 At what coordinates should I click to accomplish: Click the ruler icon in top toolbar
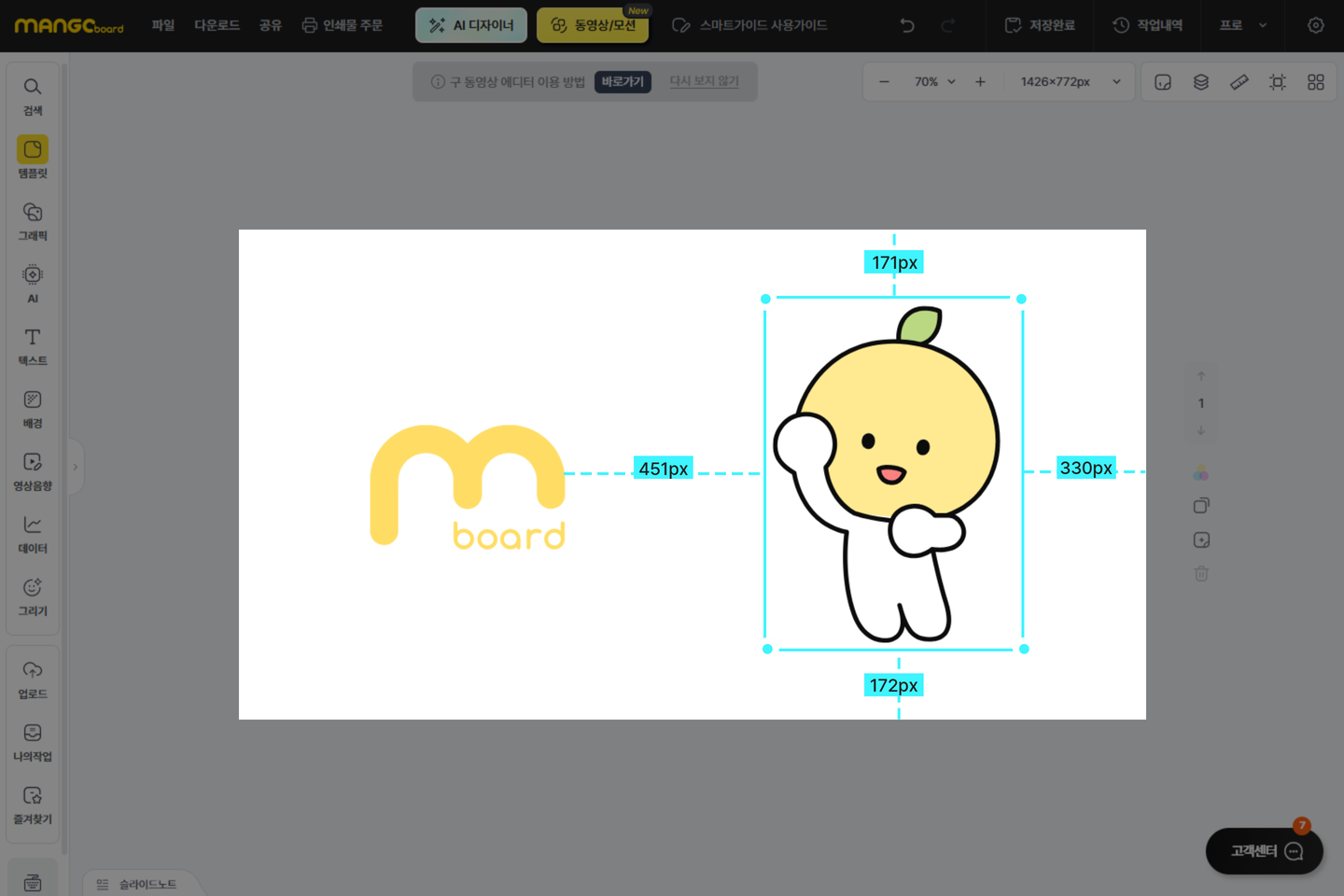pos(1239,82)
